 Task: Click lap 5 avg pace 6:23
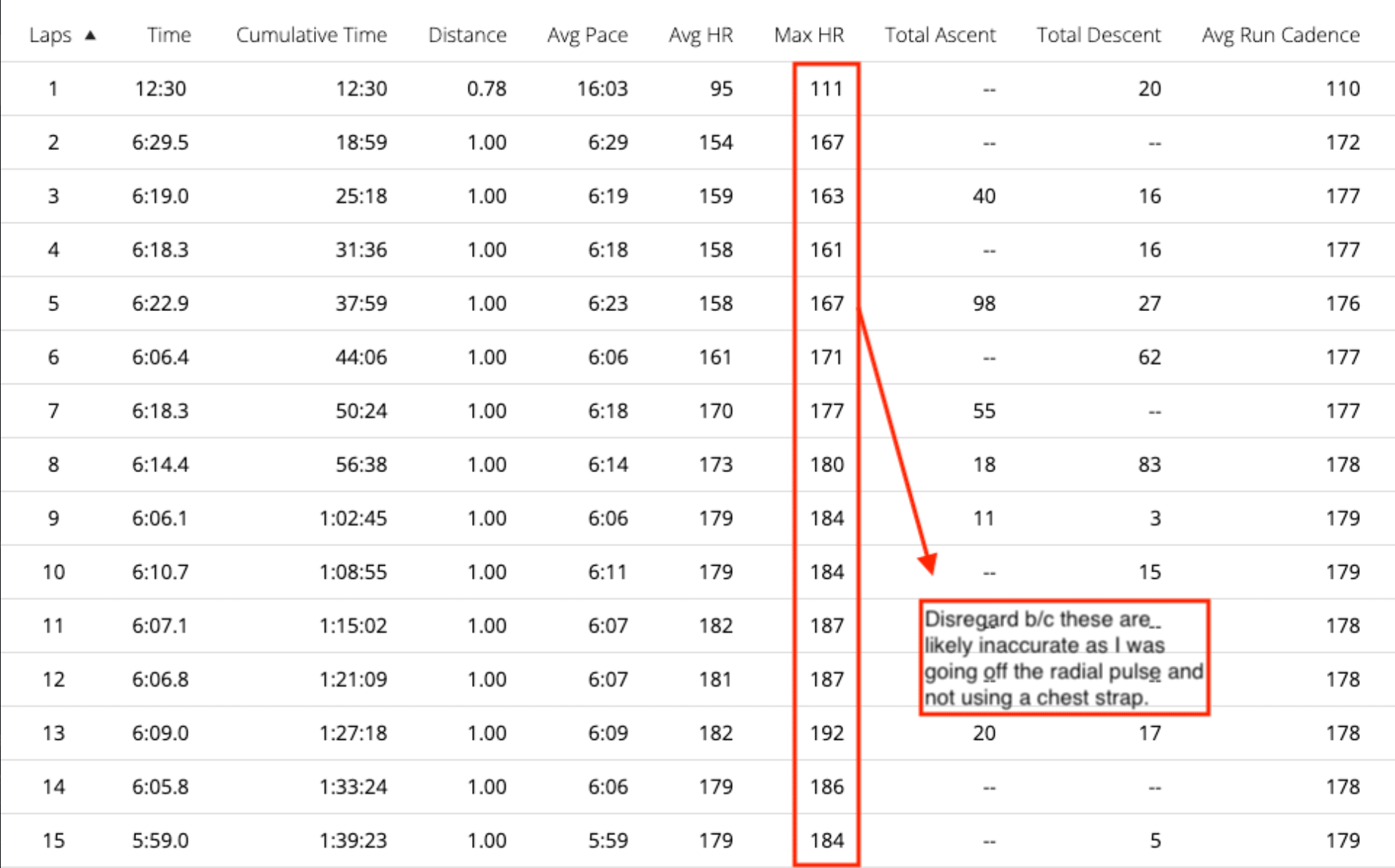[608, 303]
